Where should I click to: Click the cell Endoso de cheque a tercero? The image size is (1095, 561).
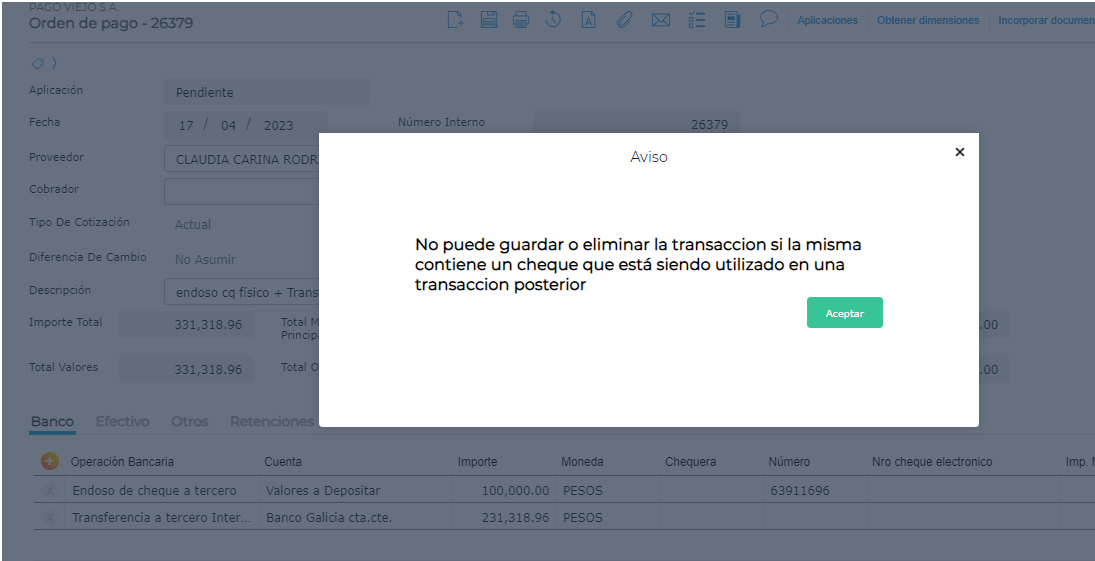pyautogui.click(x=162, y=490)
